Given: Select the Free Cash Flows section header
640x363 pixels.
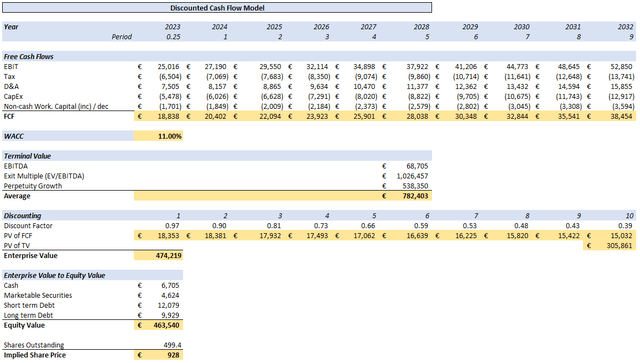Looking at the screenshot, I should [29, 57].
